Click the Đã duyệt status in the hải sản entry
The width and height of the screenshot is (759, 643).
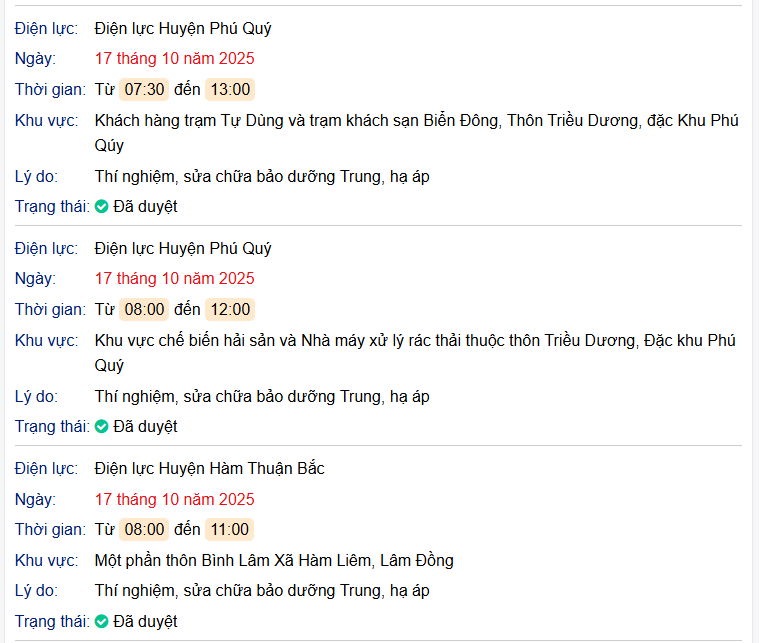145,427
